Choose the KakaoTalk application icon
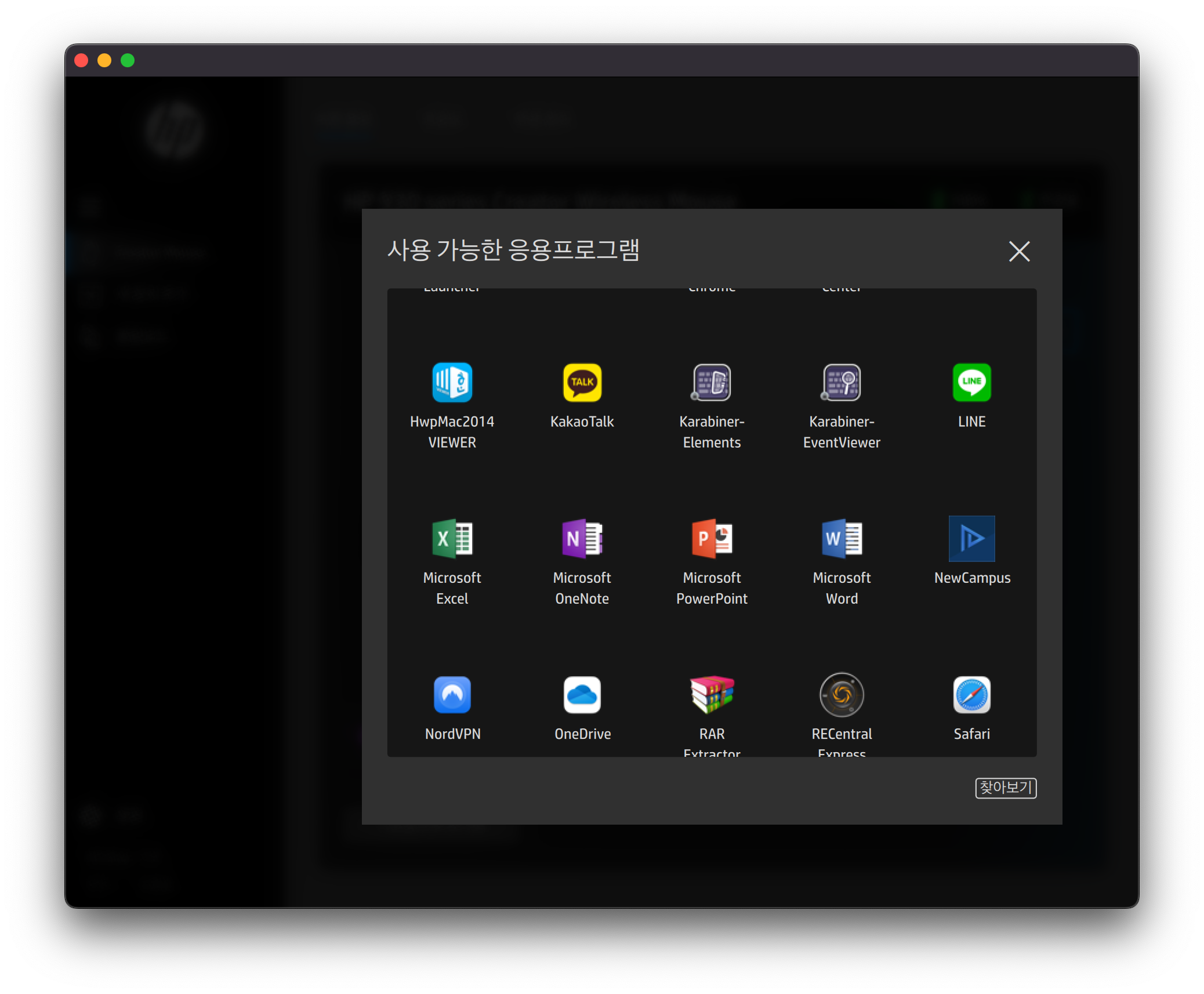This screenshot has width=1204, height=994. point(582,383)
